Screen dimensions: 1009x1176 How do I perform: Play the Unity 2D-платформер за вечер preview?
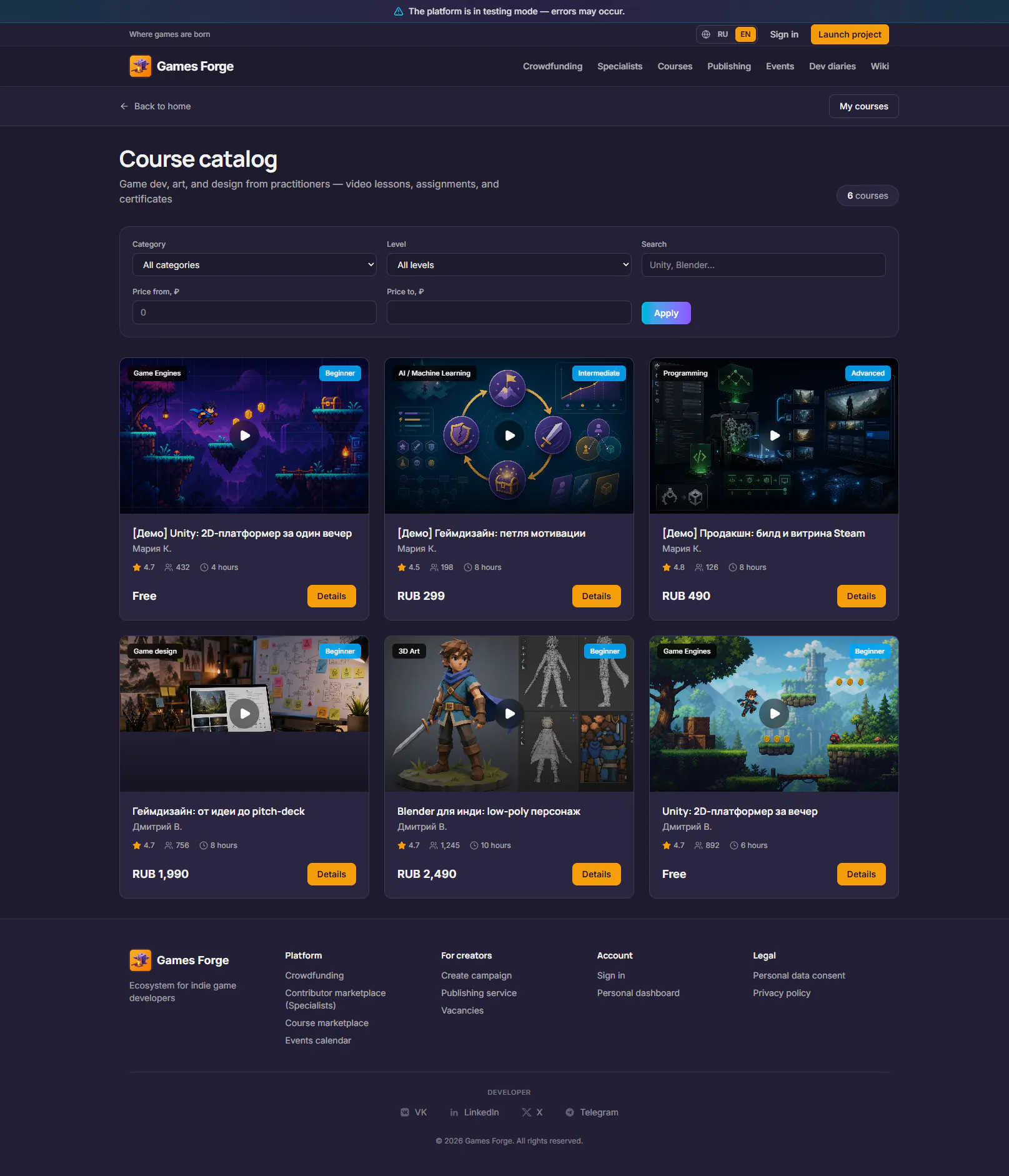point(774,714)
